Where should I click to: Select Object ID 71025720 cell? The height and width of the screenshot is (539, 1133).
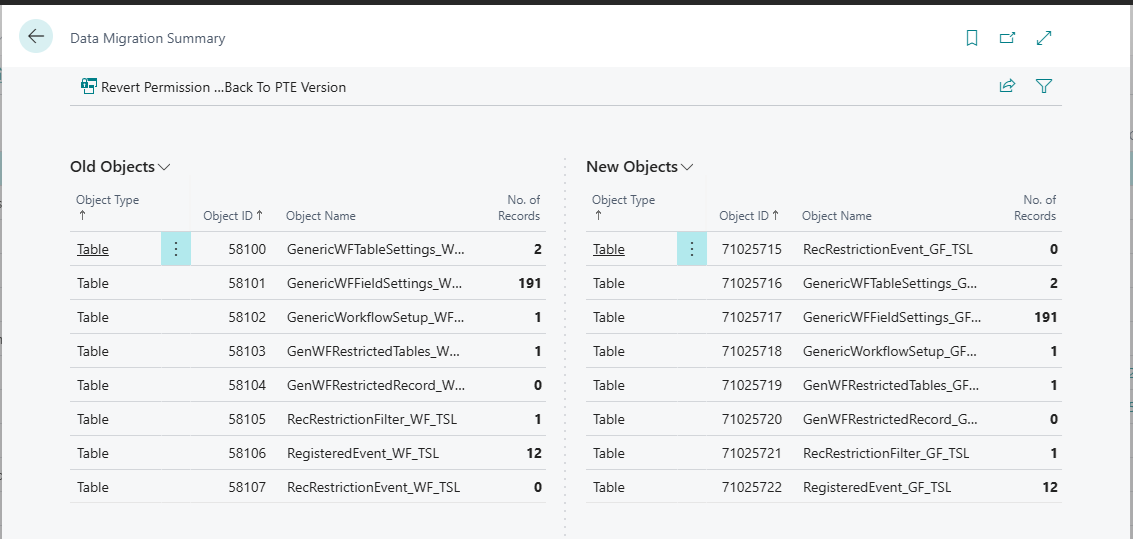coord(751,419)
